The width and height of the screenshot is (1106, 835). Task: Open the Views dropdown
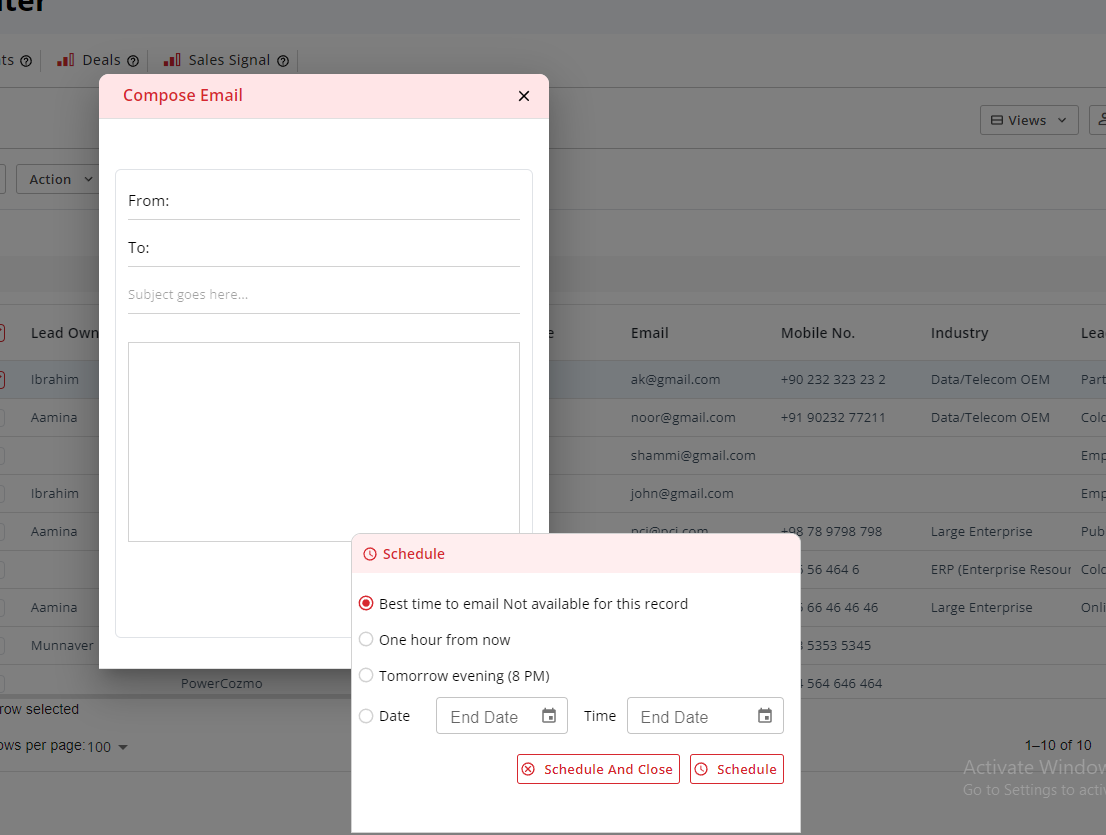click(1029, 120)
